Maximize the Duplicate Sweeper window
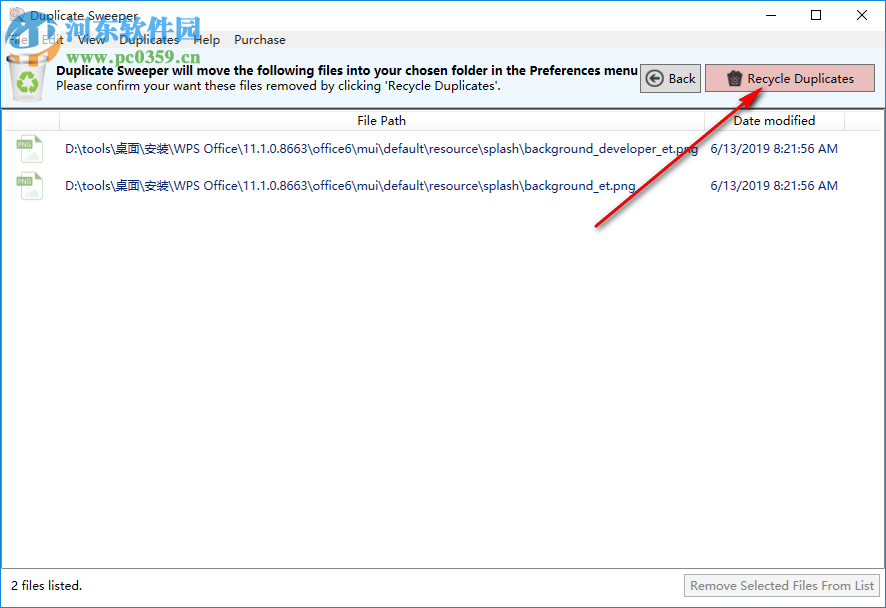The width and height of the screenshot is (886, 608). [816, 15]
